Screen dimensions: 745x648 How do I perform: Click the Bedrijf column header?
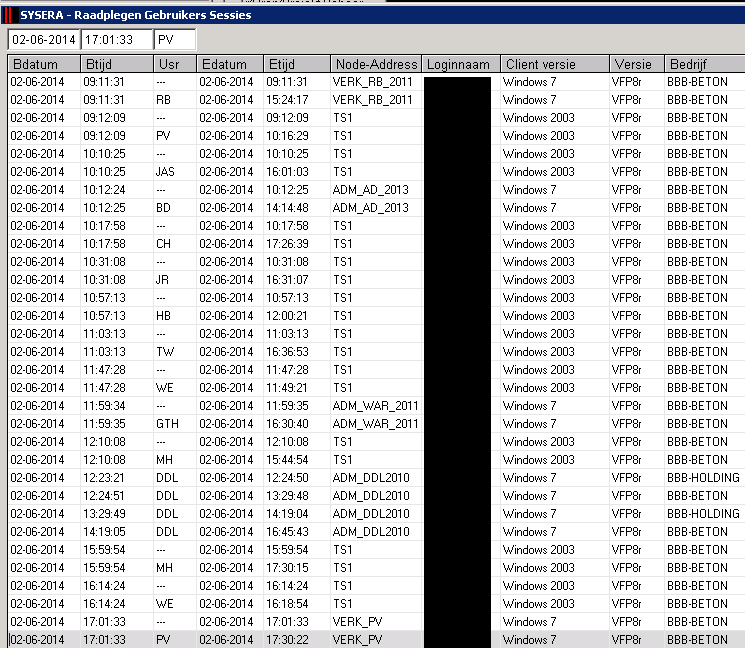point(705,64)
